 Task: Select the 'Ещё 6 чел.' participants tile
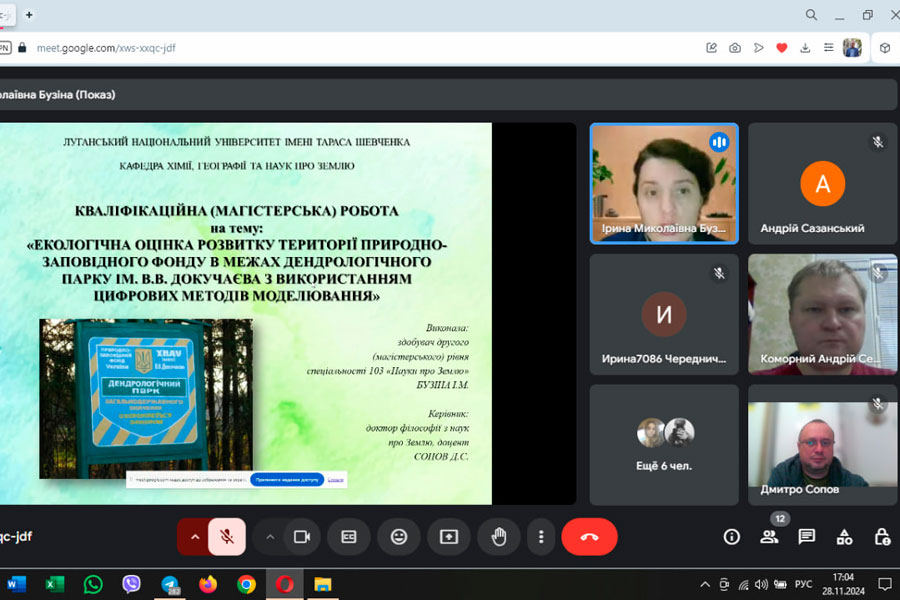tap(664, 444)
